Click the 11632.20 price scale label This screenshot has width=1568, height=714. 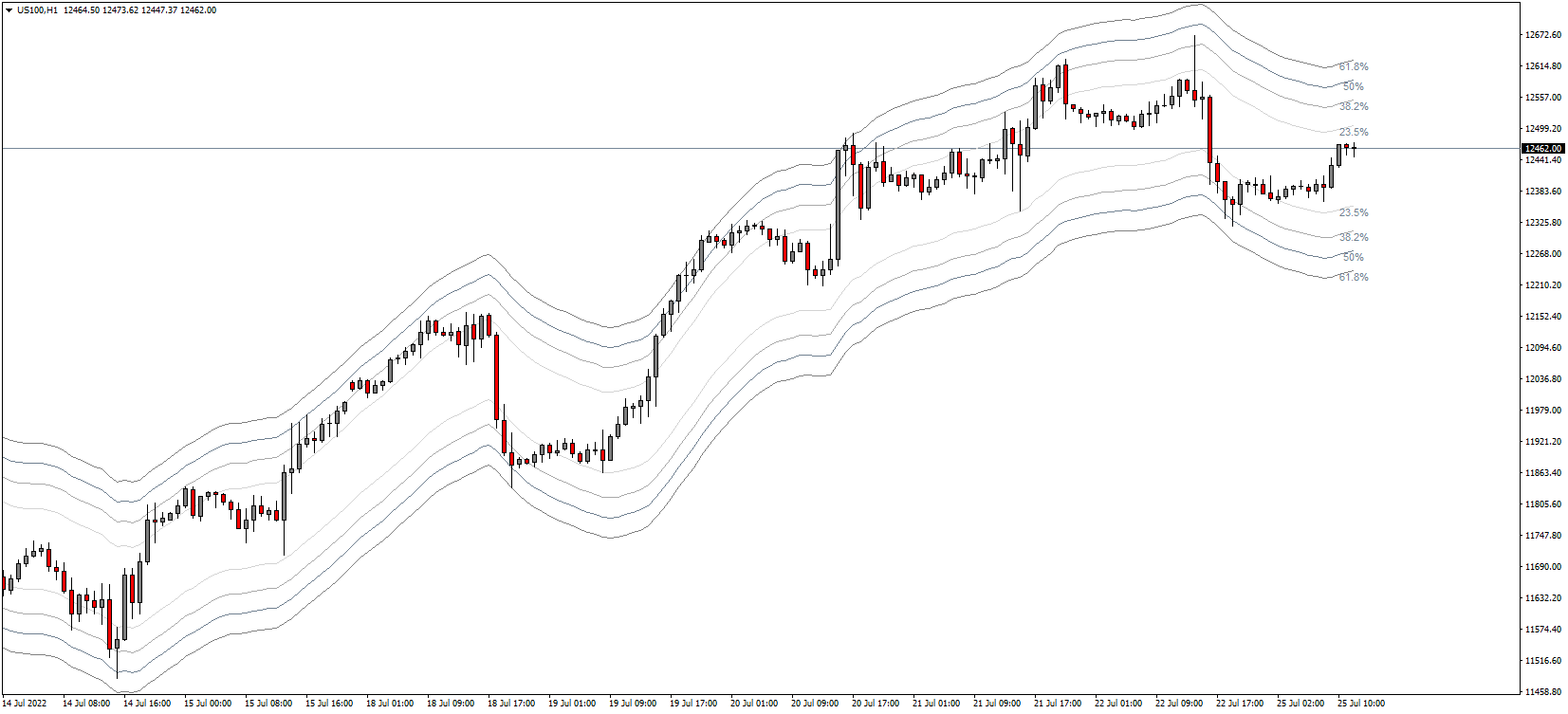point(1543,598)
